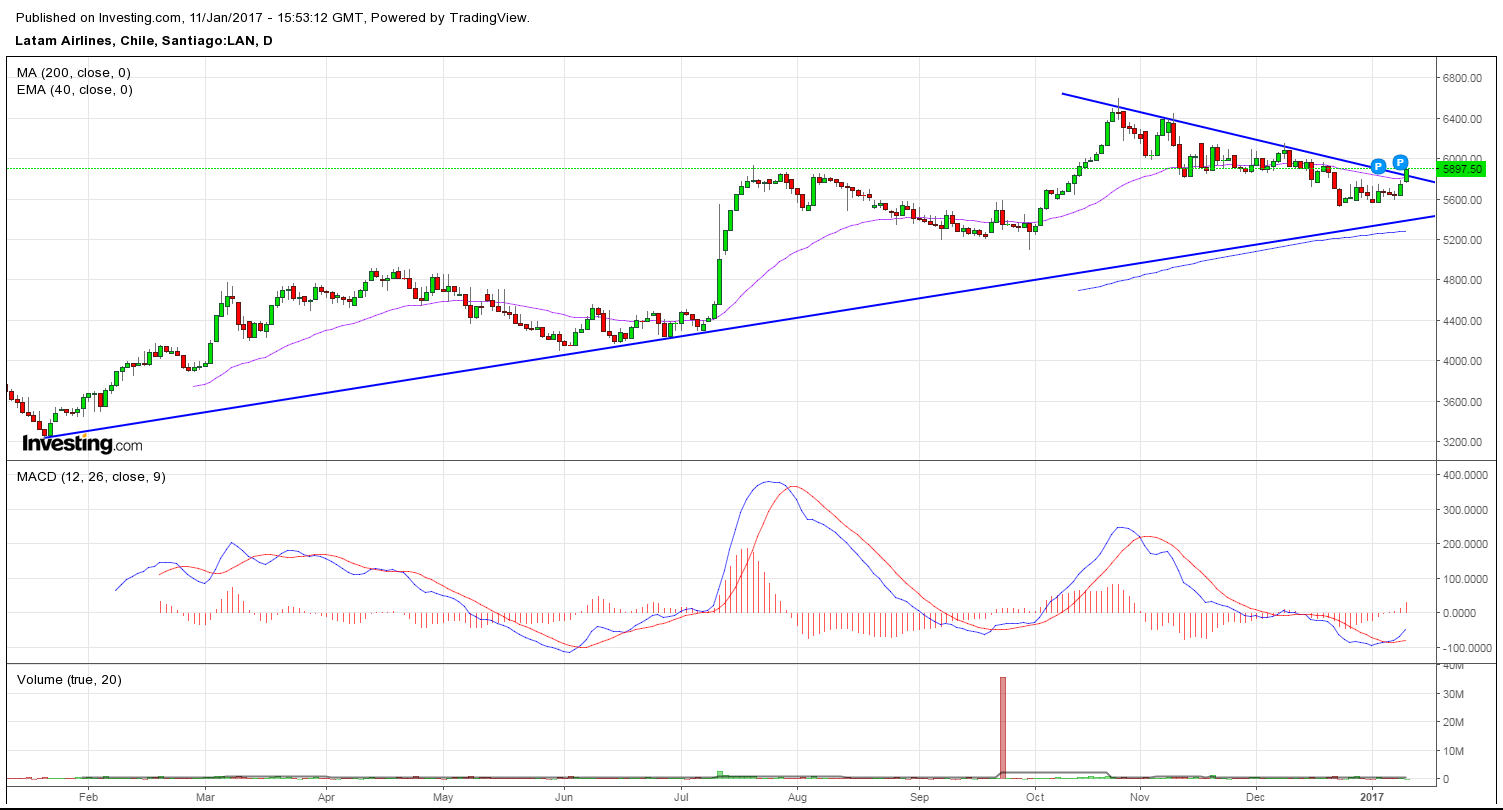Click the 2017 label on the time axis

point(1372,798)
